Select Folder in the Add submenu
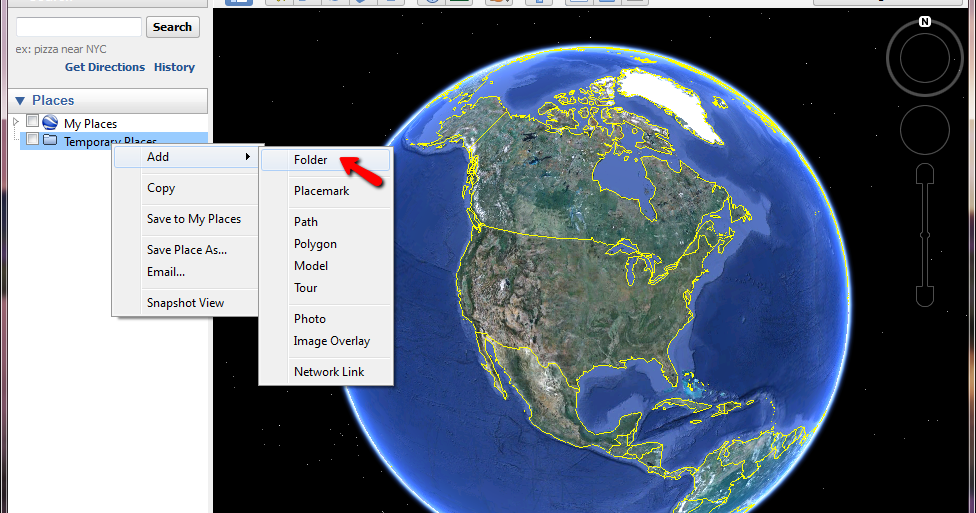976x513 pixels. point(326,160)
